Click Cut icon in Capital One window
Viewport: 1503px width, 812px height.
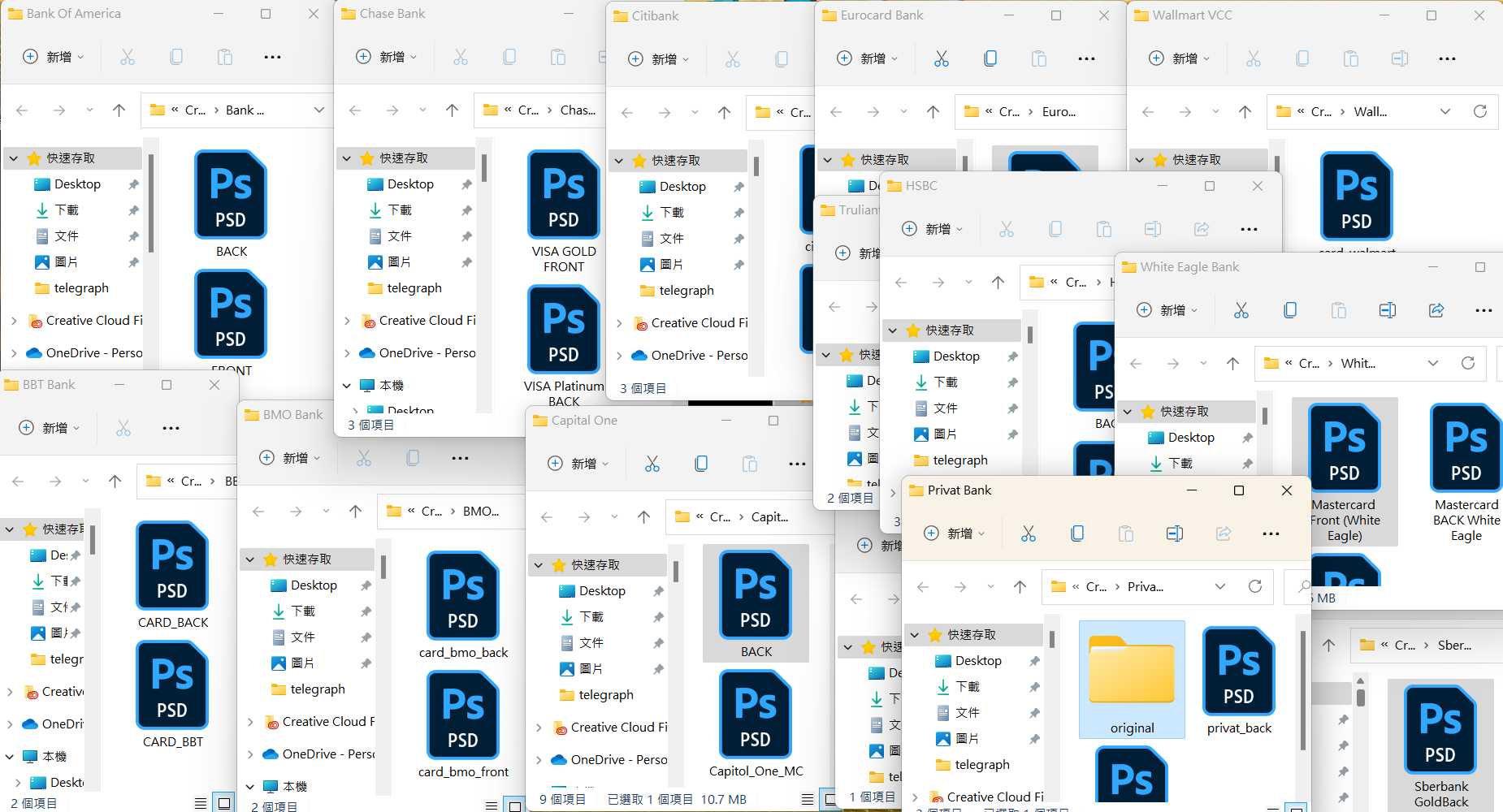click(x=652, y=464)
